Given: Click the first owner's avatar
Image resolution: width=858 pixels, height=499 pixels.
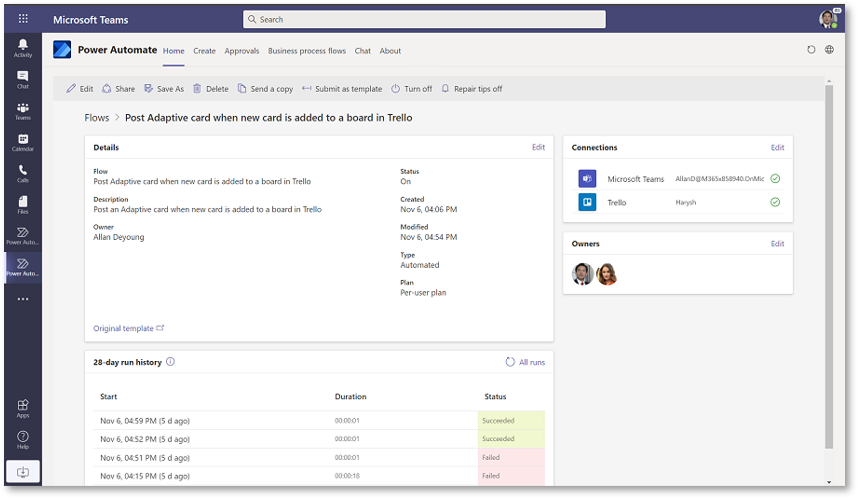Looking at the screenshot, I should coord(582,274).
